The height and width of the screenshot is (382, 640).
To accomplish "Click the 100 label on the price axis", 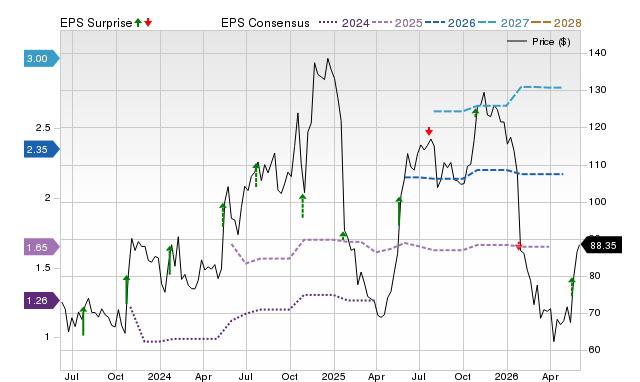I will click(598, 202).
